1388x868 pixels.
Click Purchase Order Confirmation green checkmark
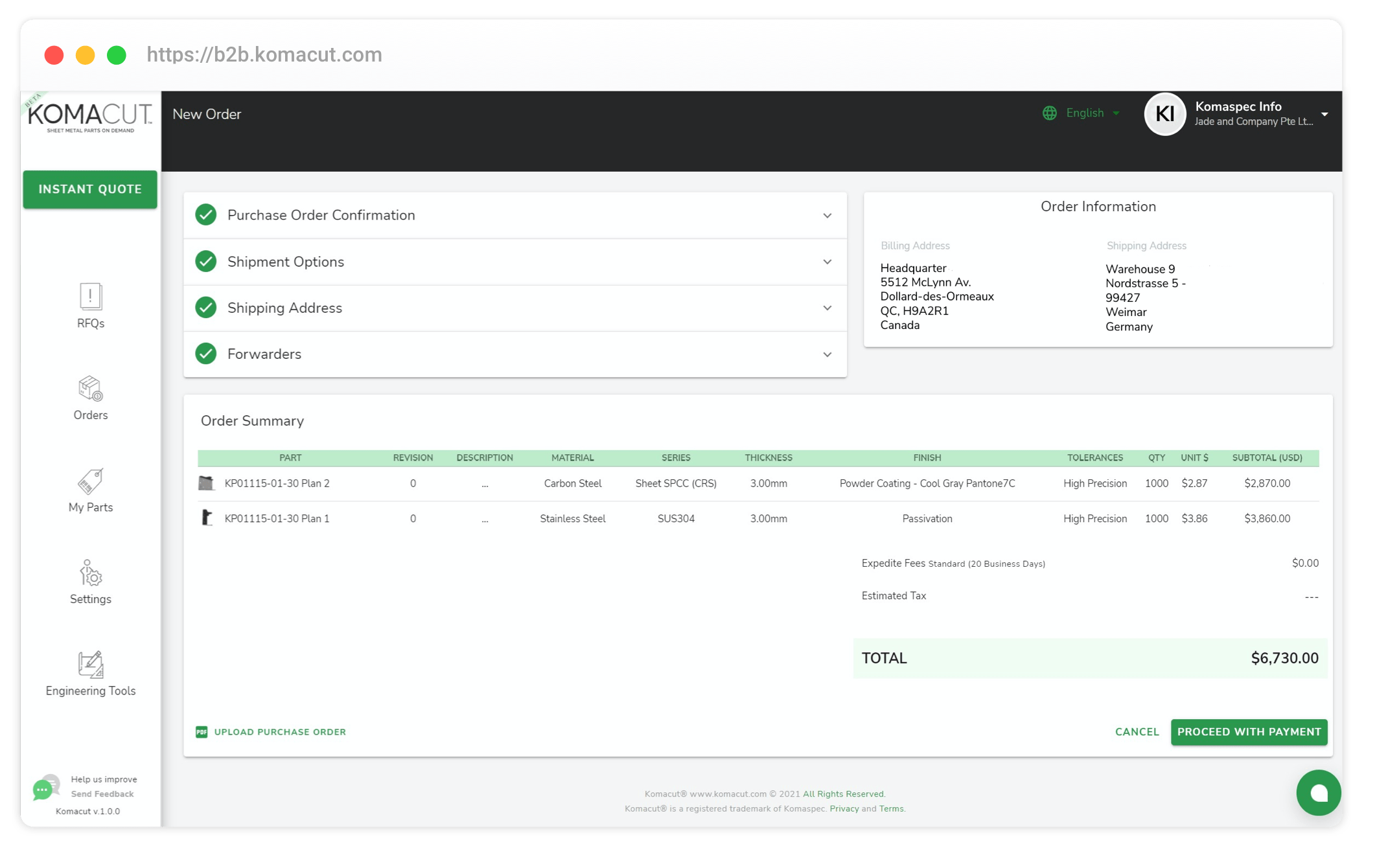point(206,215)
